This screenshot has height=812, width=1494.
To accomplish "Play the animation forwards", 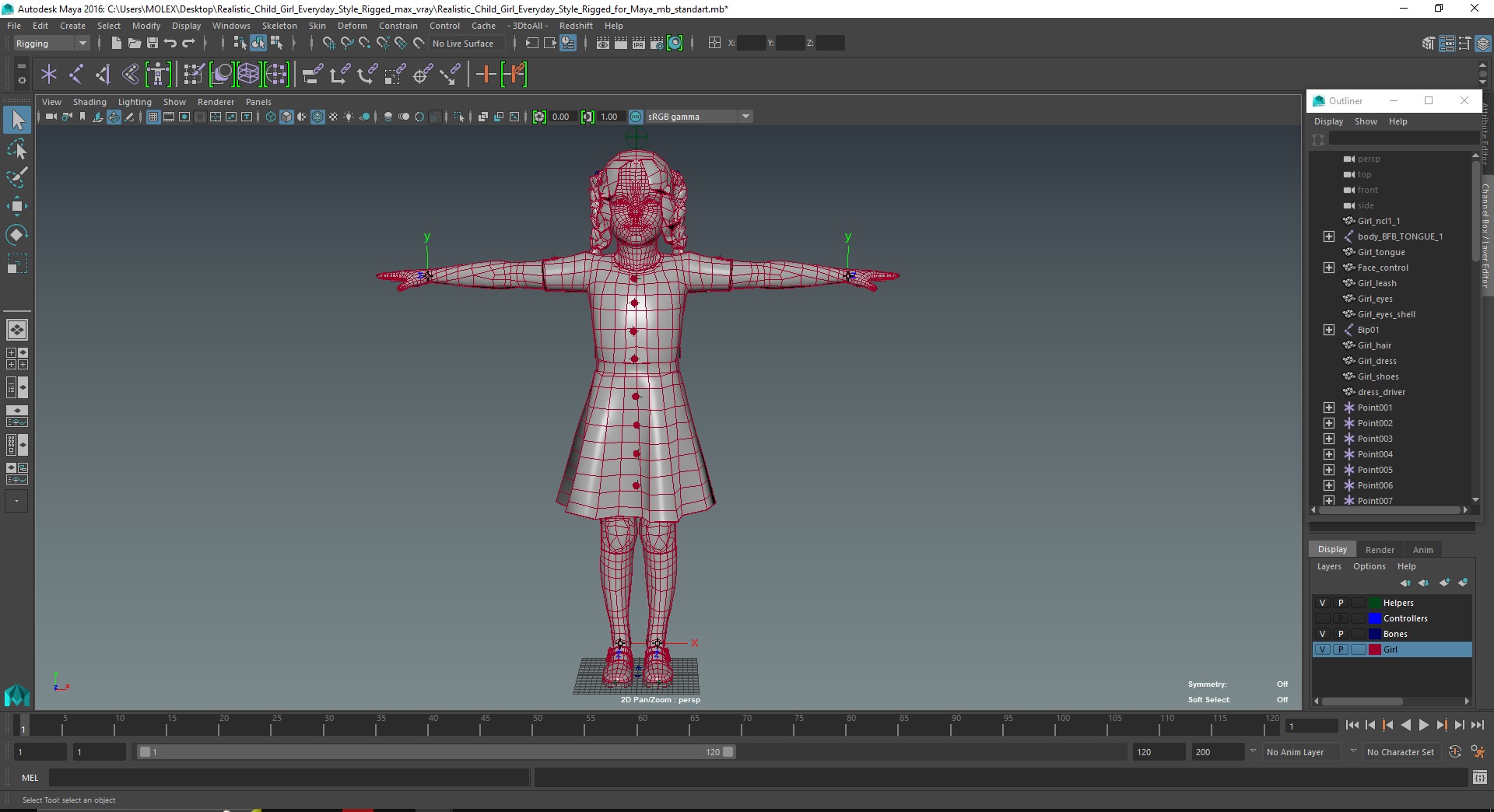I will point(1423,725).
